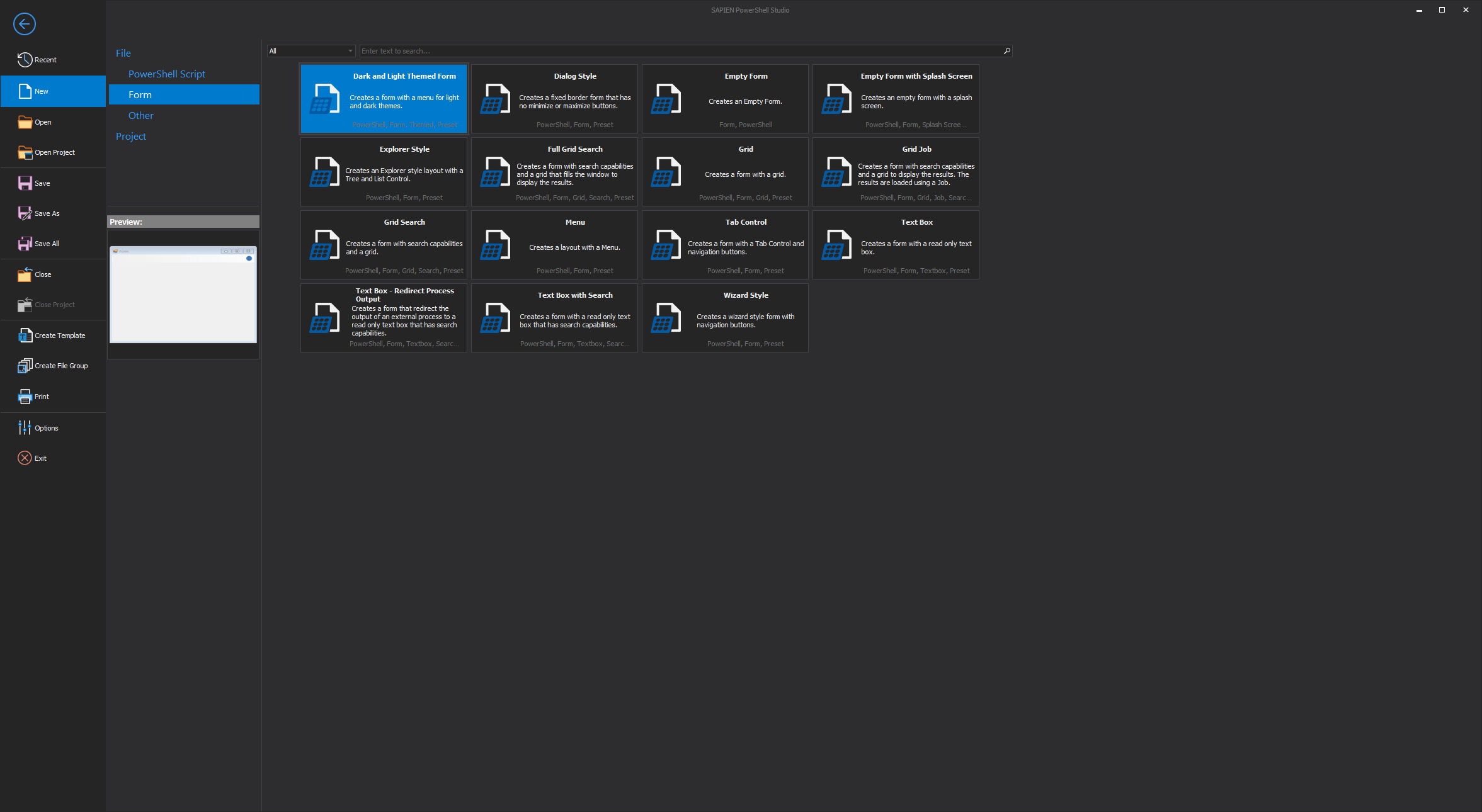Click the Create Template label
The image size is (1482, 812).
click(60, 336)
